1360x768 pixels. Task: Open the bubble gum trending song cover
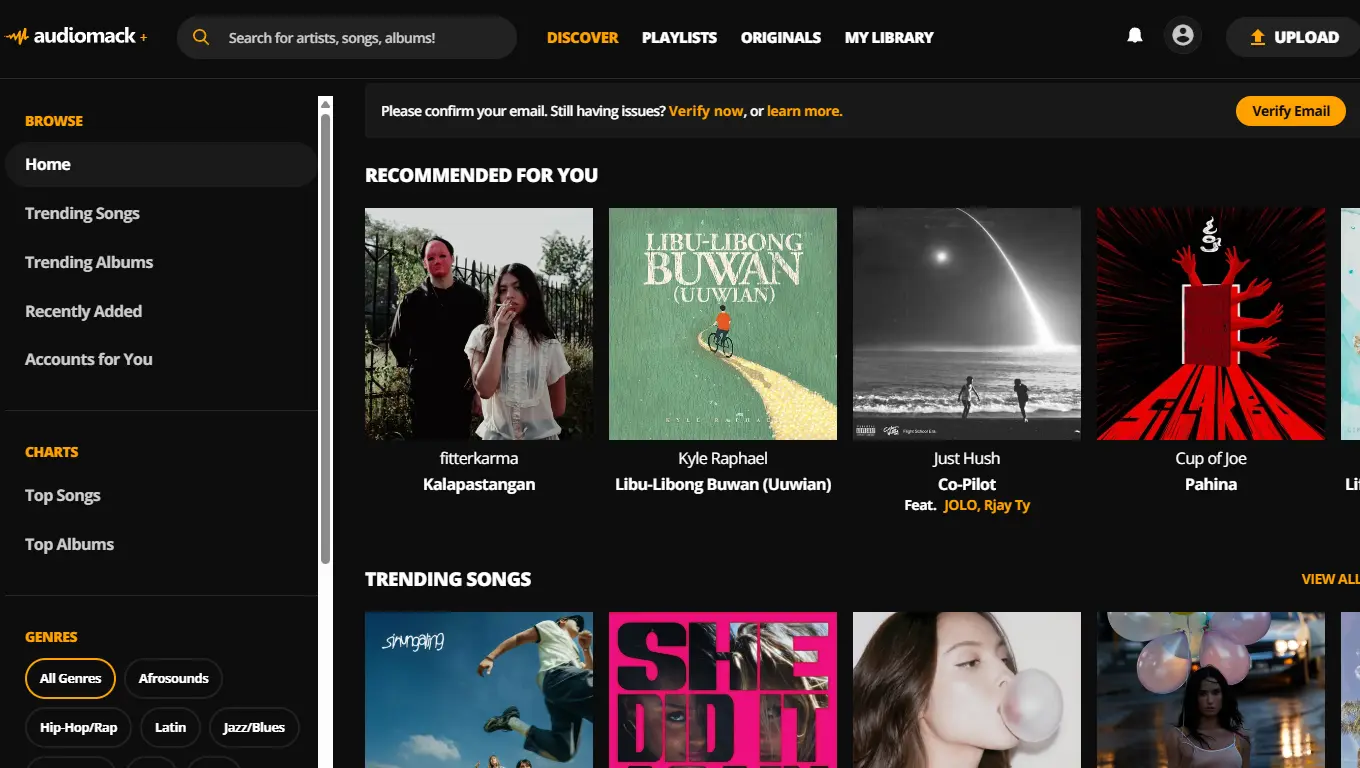pos(967,690)
